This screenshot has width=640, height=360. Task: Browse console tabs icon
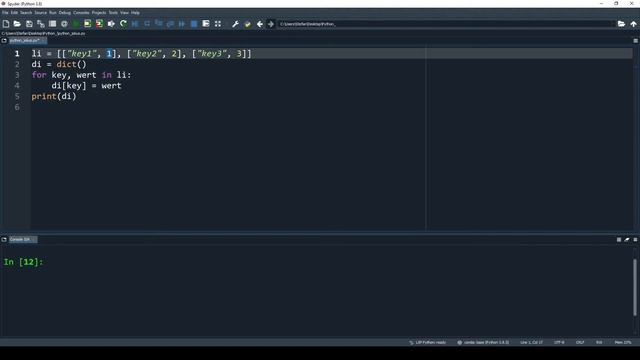click(4, 240)
